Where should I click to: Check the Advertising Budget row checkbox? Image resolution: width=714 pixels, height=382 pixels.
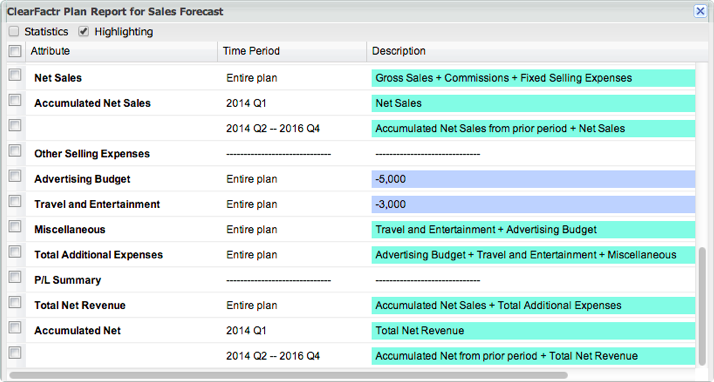[x=15, y=176]
